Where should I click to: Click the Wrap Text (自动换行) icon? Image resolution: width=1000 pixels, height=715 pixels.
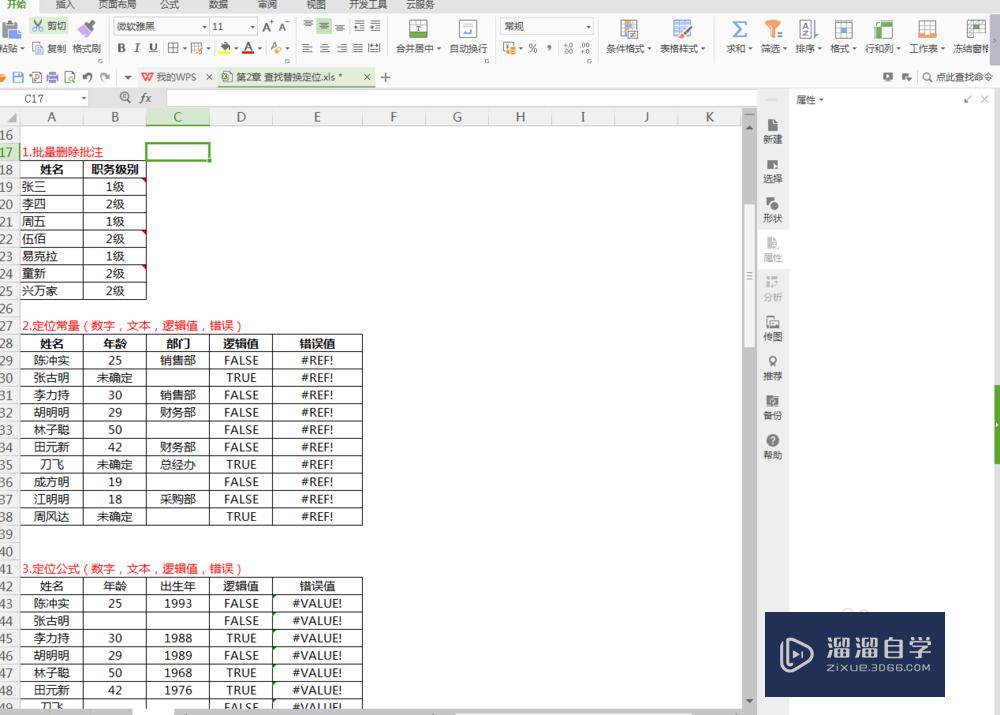tap(467, 29)
